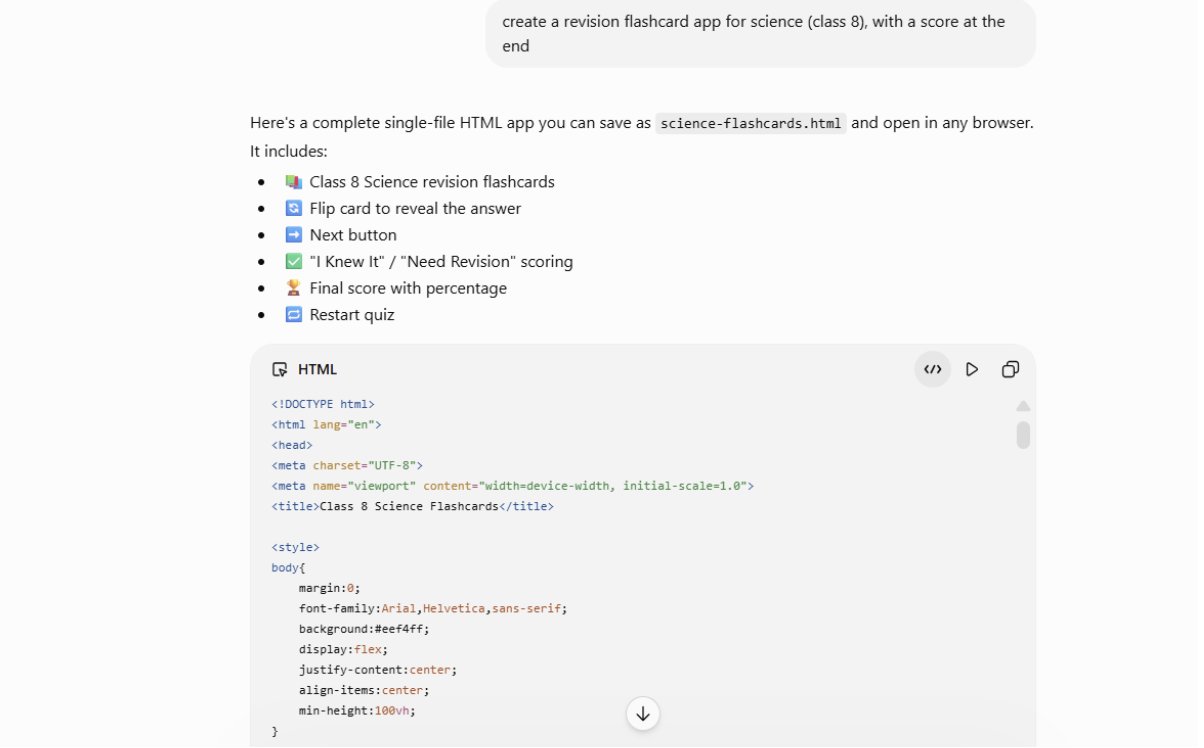Click the '<meta charset="UTF-8">' line
Viewport: 1204px width, 748px height.
coord(347,465)
